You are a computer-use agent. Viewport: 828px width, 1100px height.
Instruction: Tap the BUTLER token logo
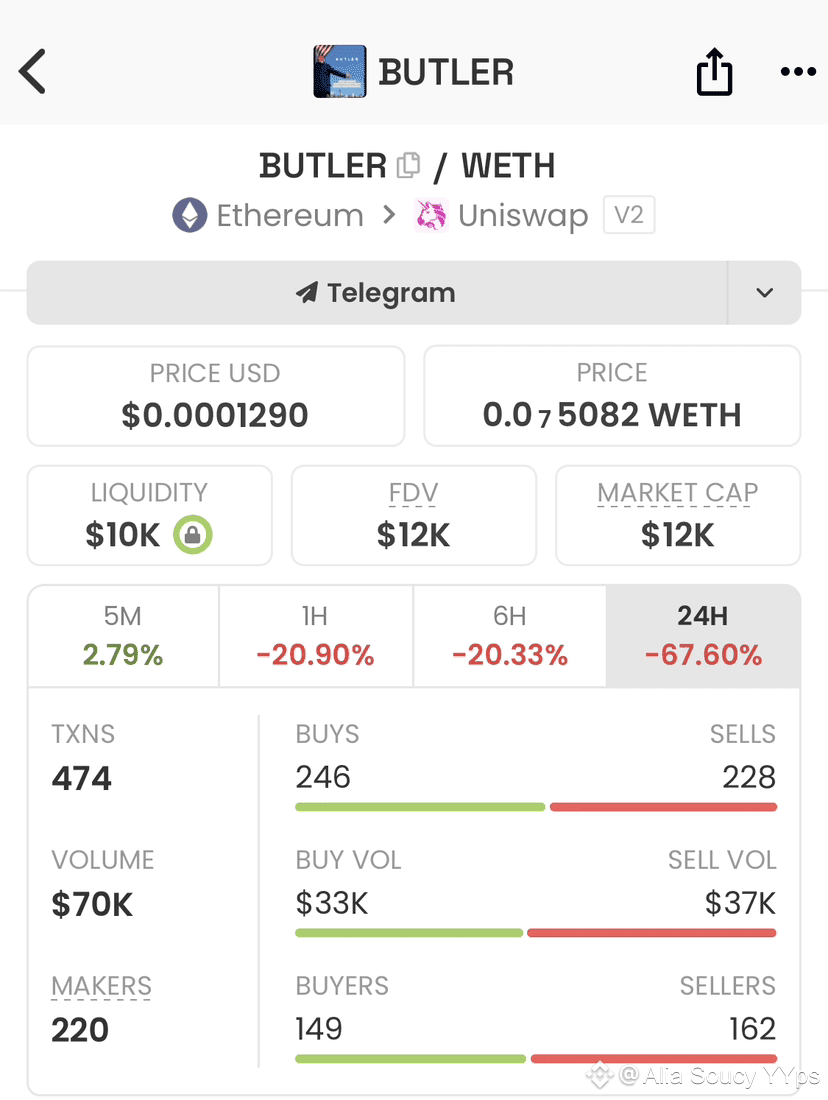[x=340, y=71]
